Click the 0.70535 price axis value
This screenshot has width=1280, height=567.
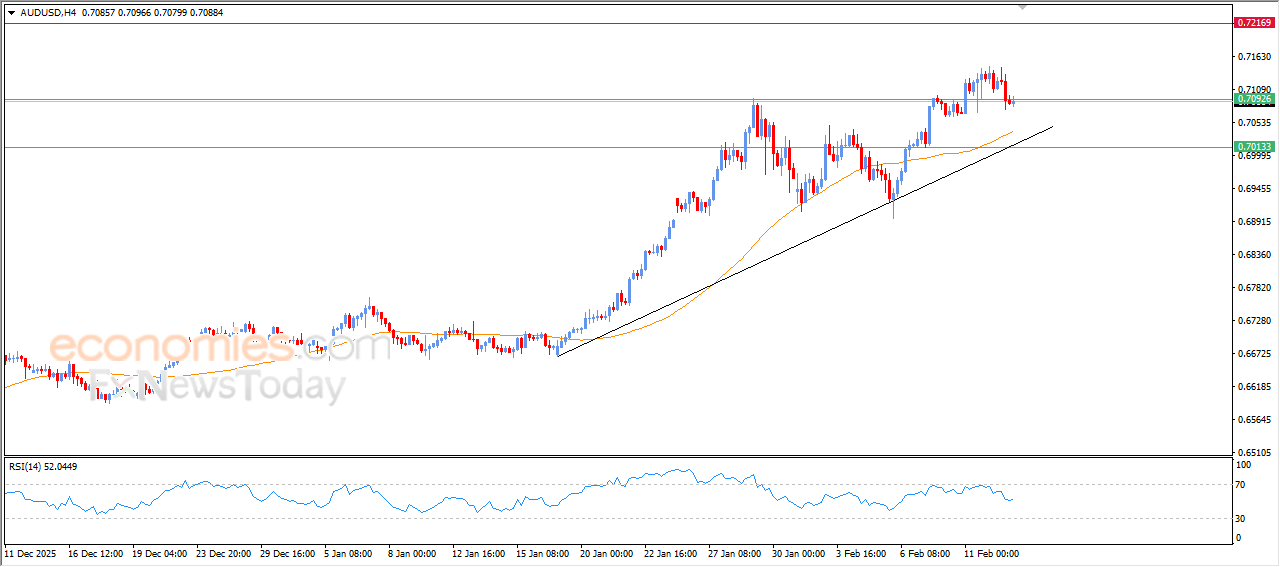[1254, 123]
